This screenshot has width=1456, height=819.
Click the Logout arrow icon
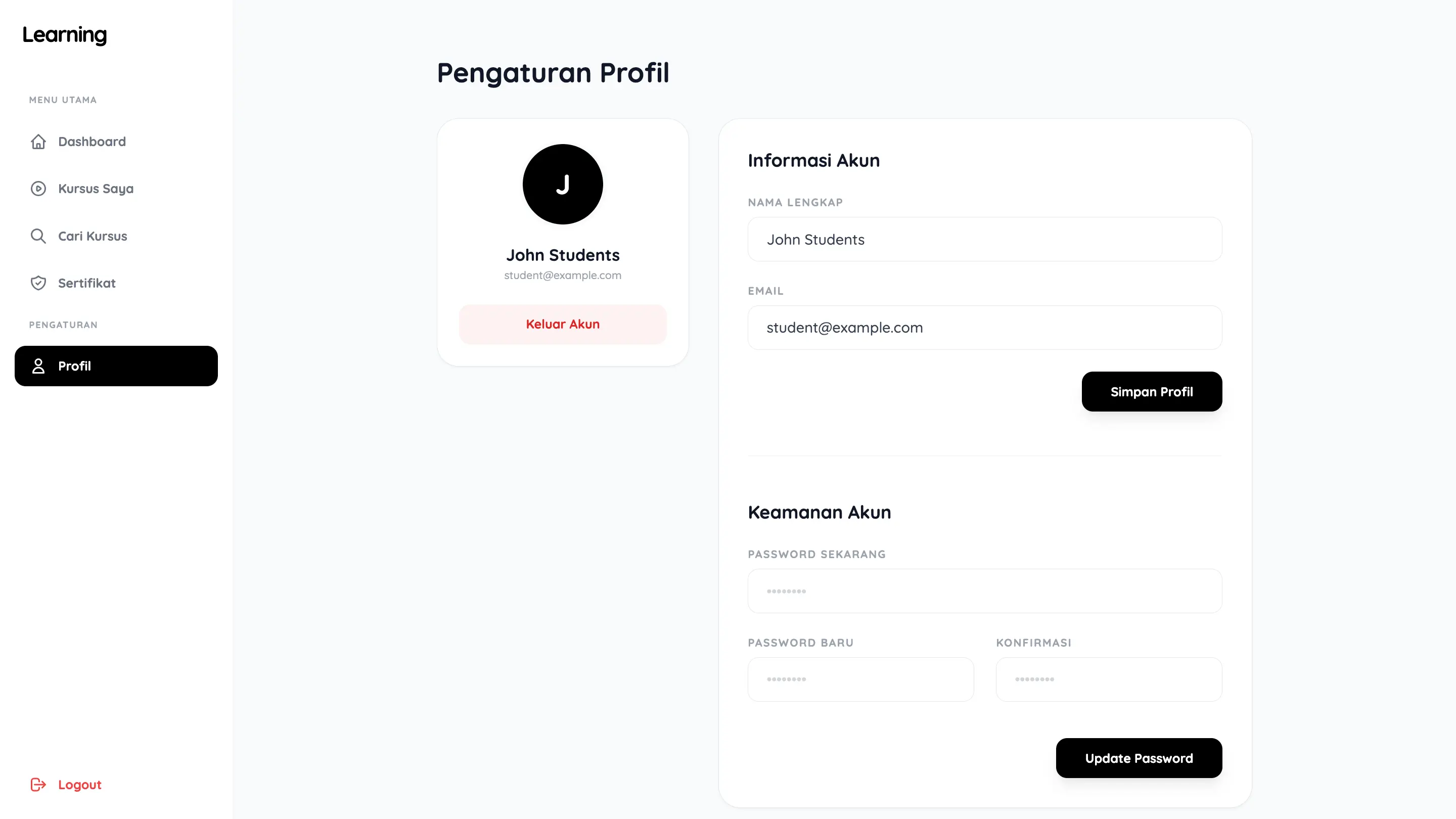(x=38, y=784)
